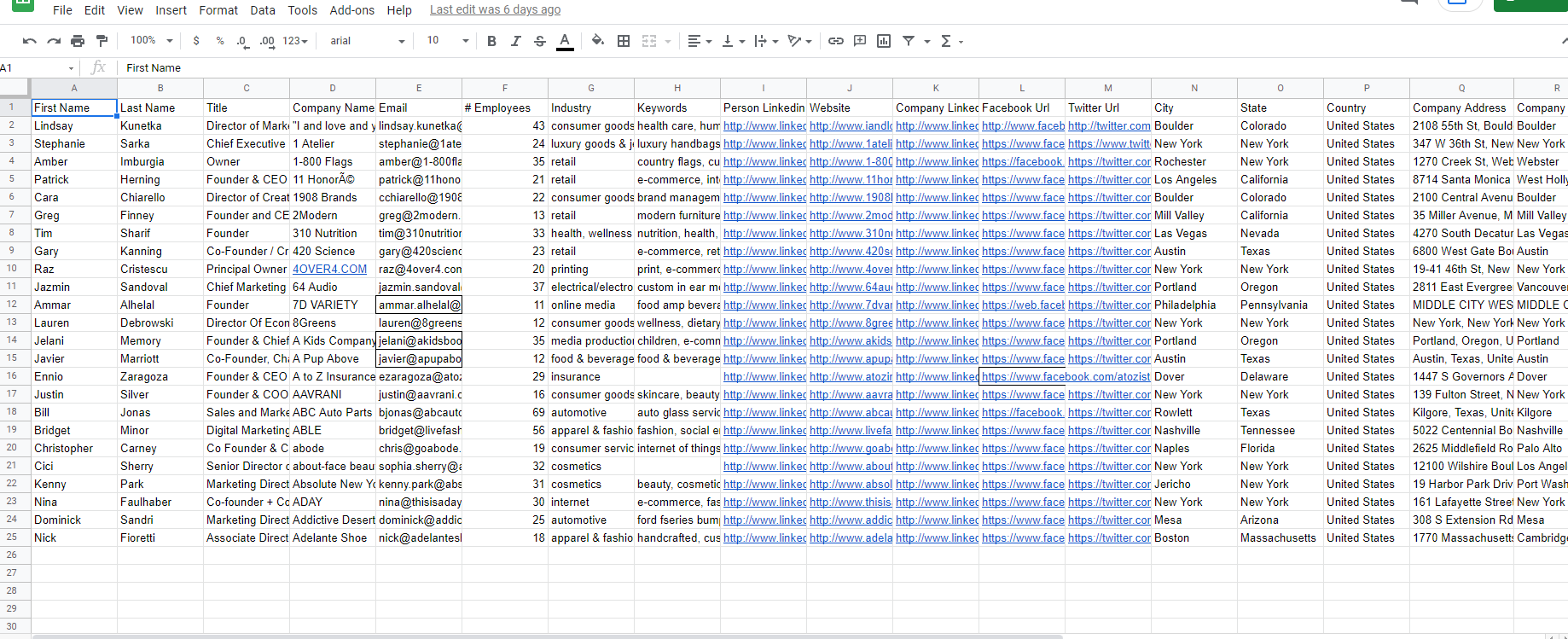
Task: Open the Data menu
Action: pyautogui.click(x=263, y=10)
